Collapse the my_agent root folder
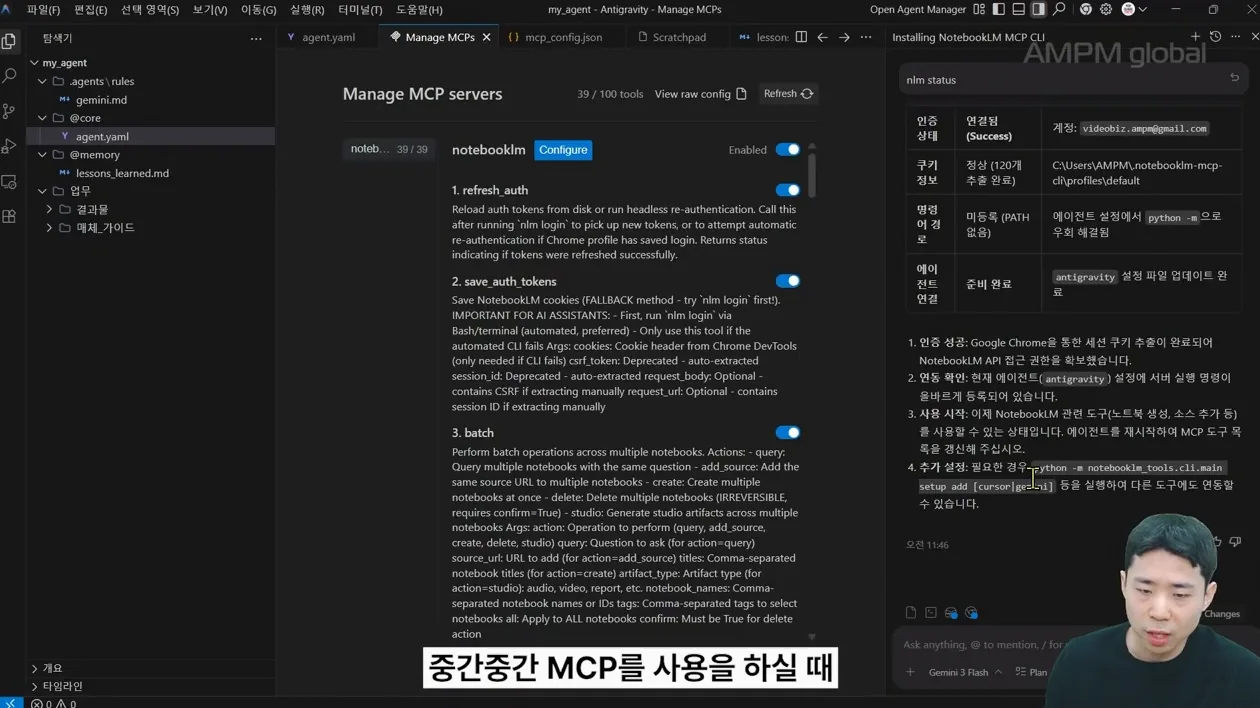 [35, 63]
